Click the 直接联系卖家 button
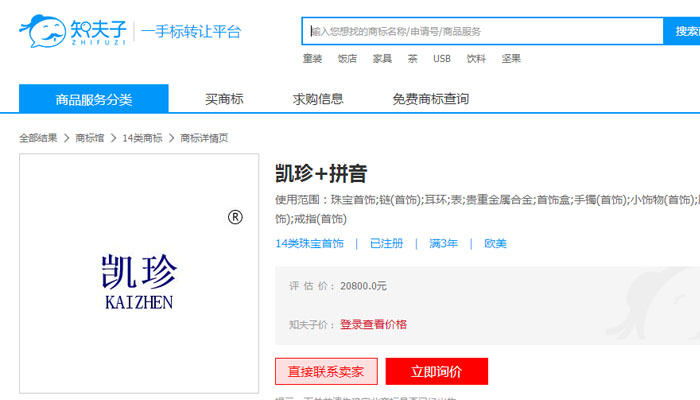 [326, 371]
